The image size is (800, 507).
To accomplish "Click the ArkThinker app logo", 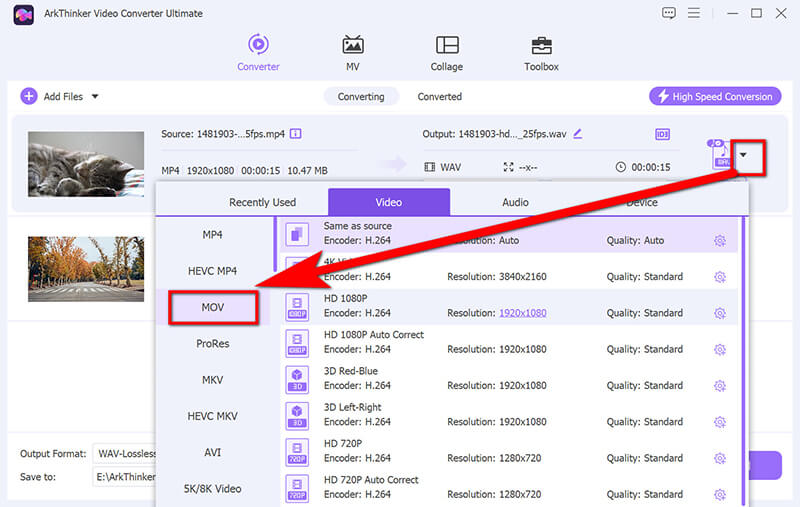I will tap(23, 14).
